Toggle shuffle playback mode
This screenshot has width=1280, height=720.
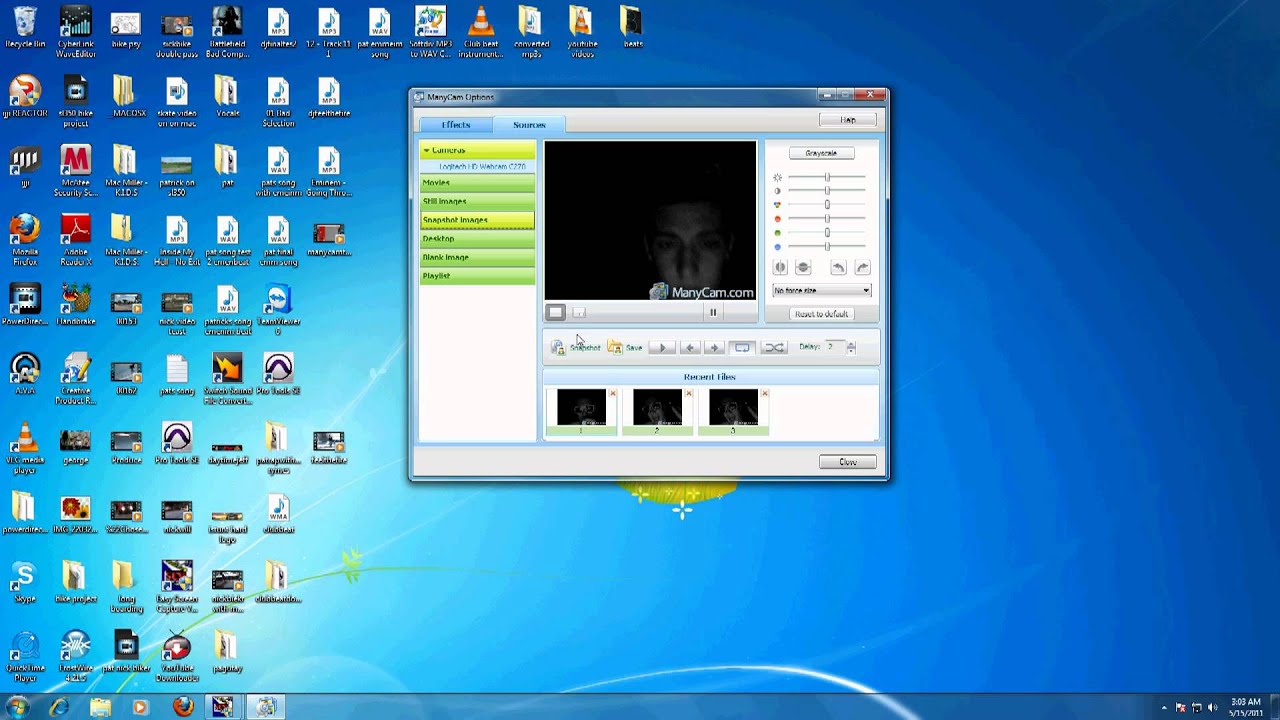pos(774,348)
